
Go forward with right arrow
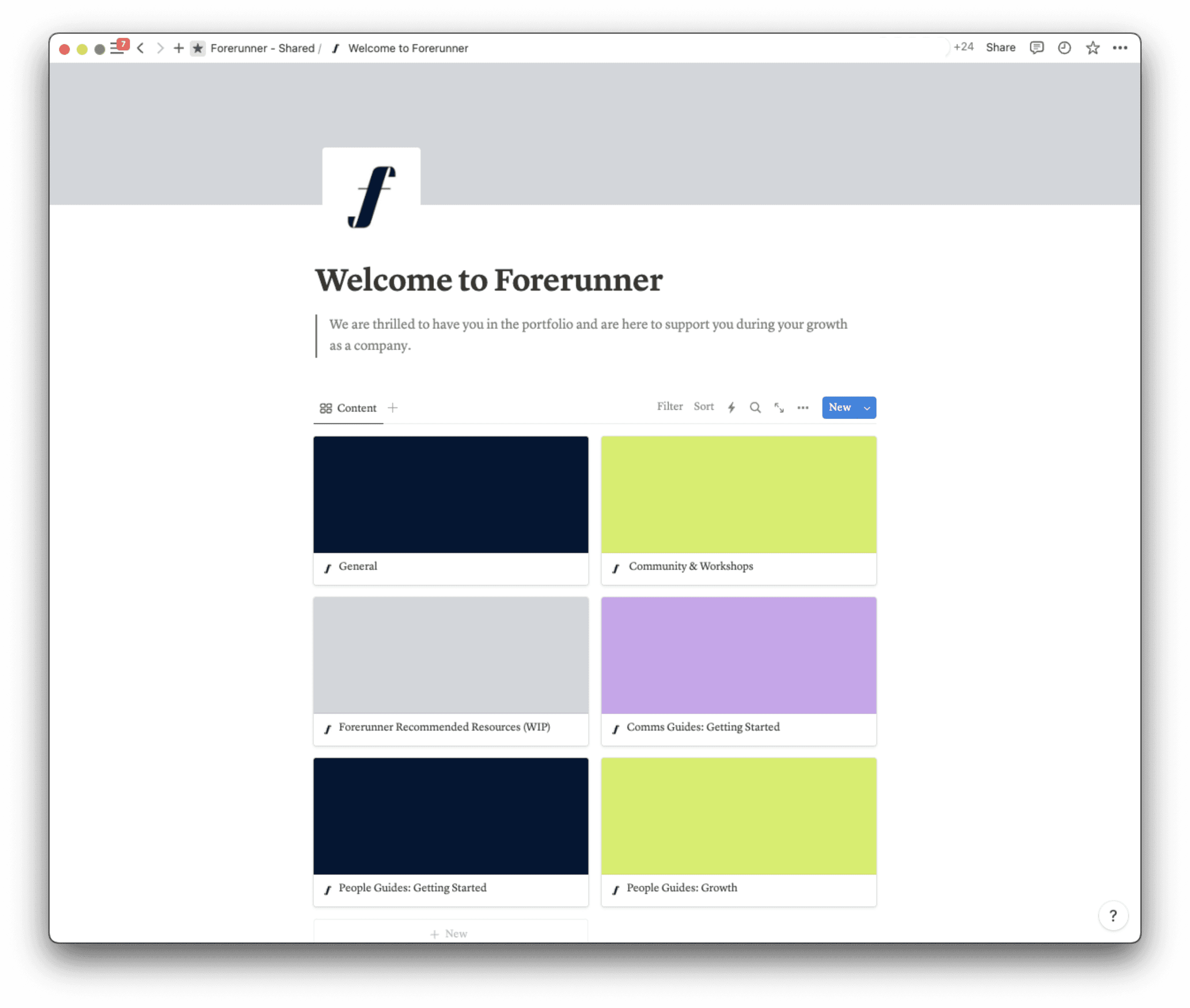click(160, 49)
